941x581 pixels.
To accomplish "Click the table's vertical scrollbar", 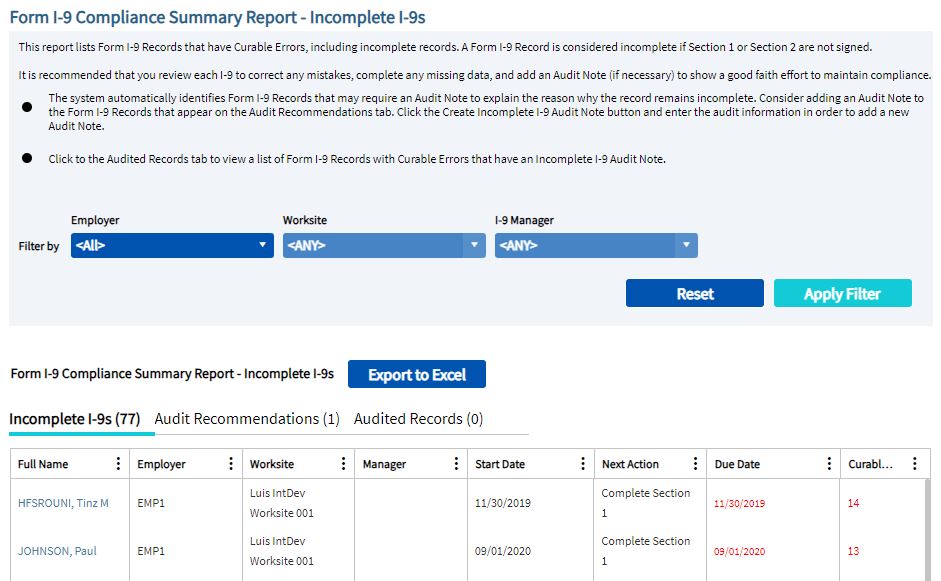I will tap(926, 529).
